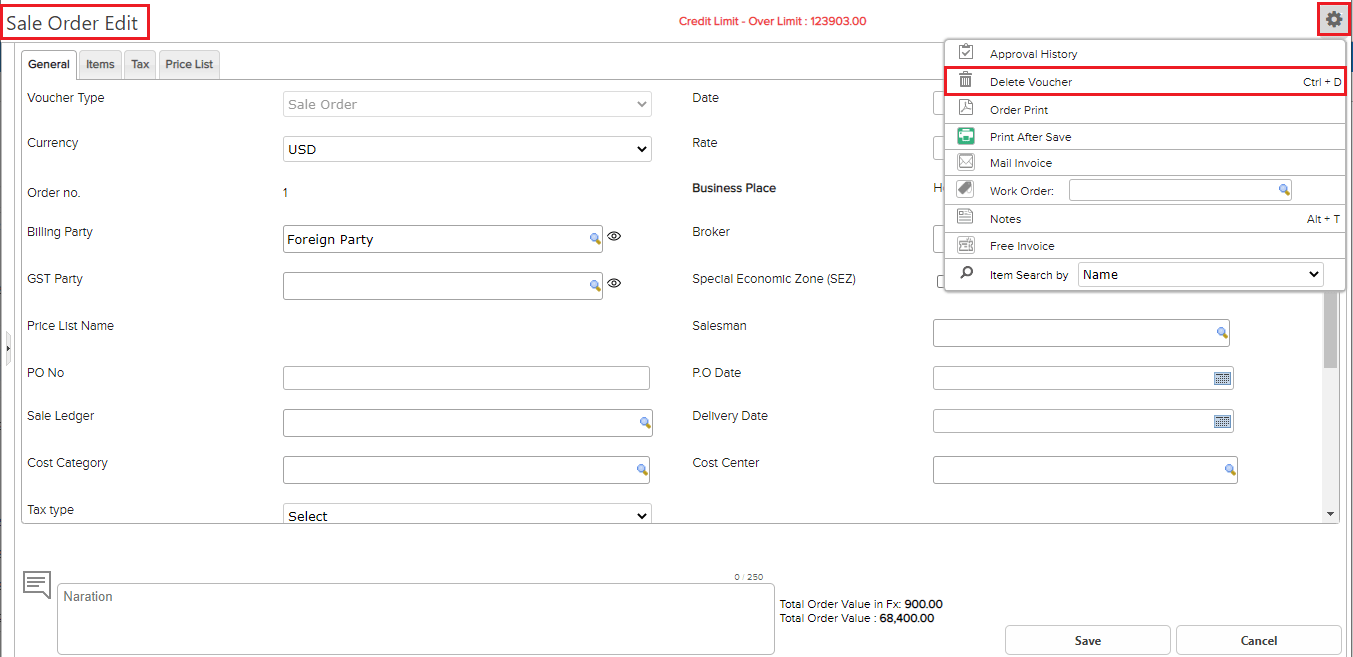
Task: Click the Cancel button
Action: pos(1258,641)
